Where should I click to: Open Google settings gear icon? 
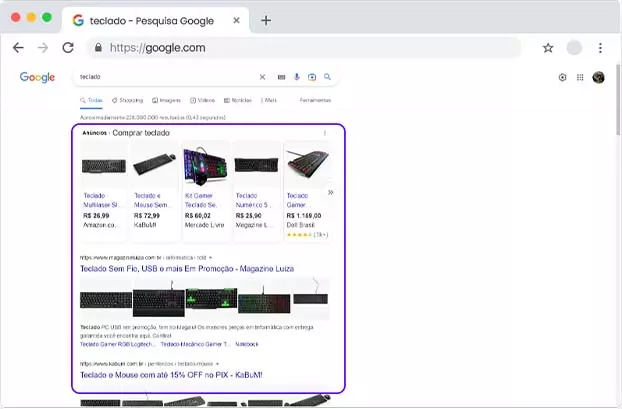point(562,77)
